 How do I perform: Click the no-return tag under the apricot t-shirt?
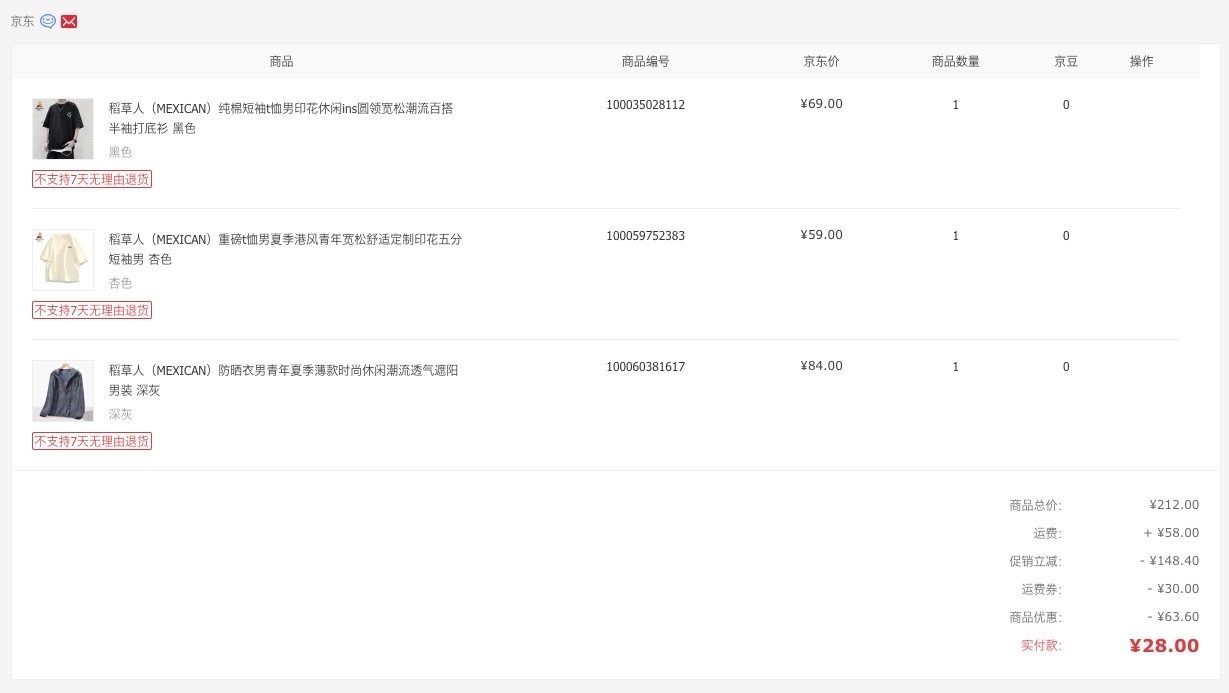tap(92, 310)
